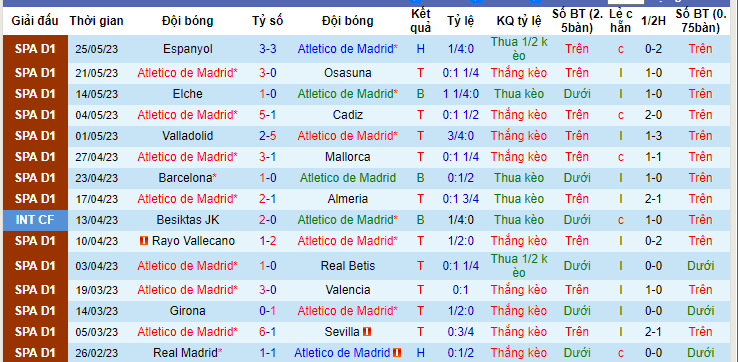
Task: Open the Espanyol team link
Action: 188,49
